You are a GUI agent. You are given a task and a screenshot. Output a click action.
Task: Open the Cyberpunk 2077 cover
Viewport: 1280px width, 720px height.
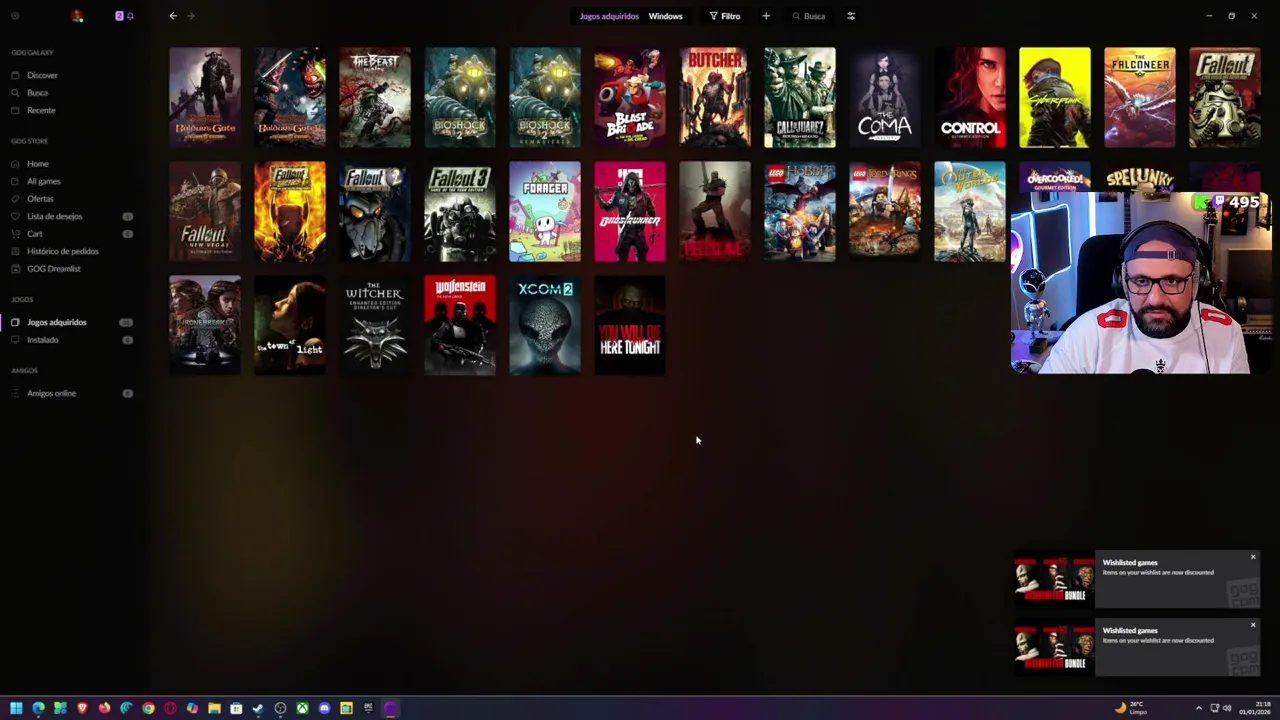1055,97
